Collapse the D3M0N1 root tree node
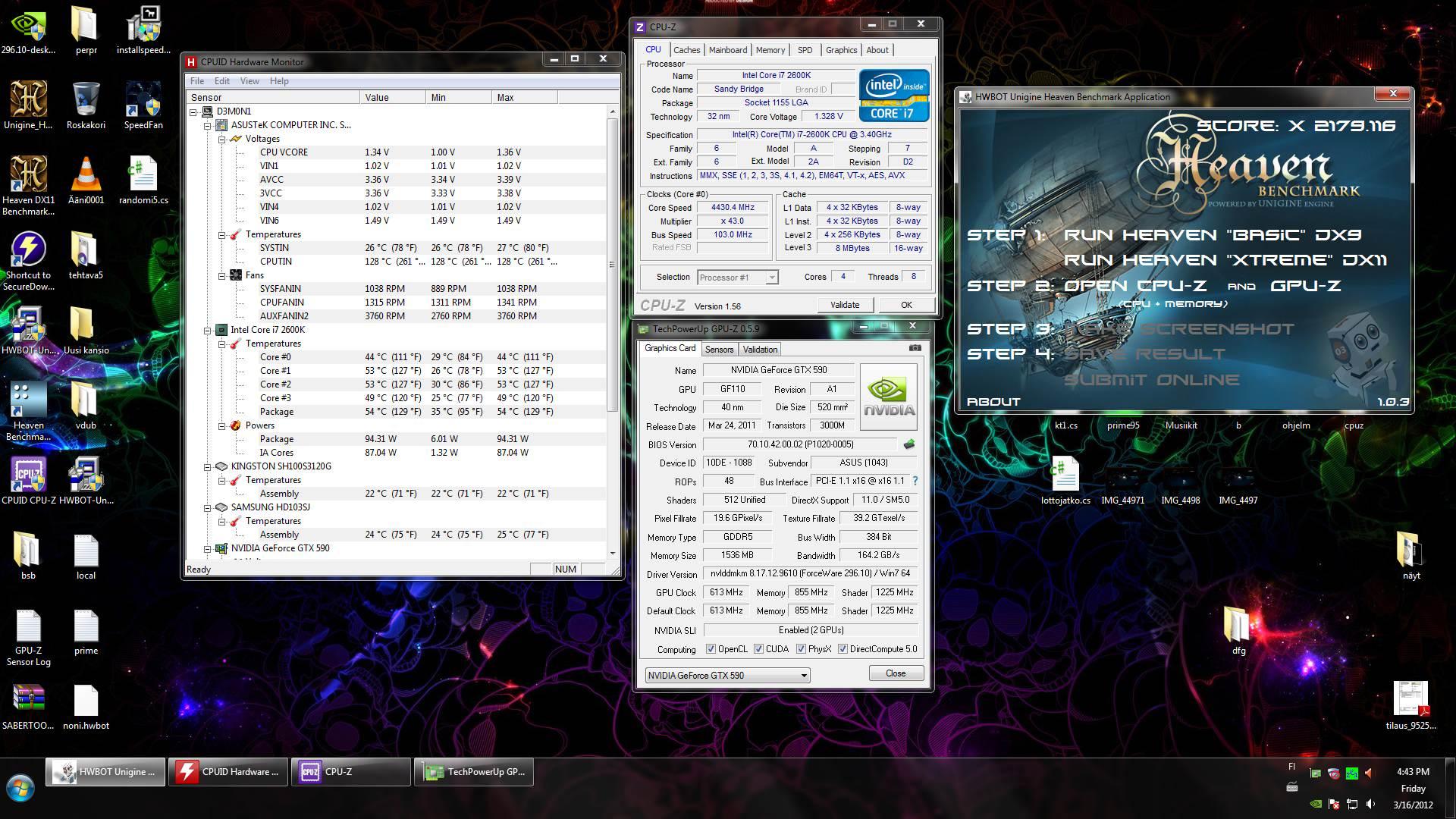 click(193, 111)
